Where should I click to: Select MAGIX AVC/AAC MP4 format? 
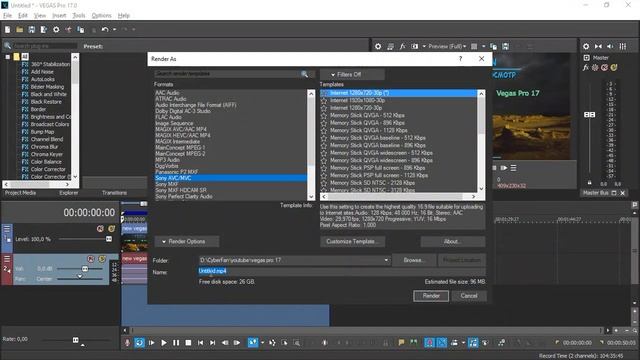tap(181, 129)
